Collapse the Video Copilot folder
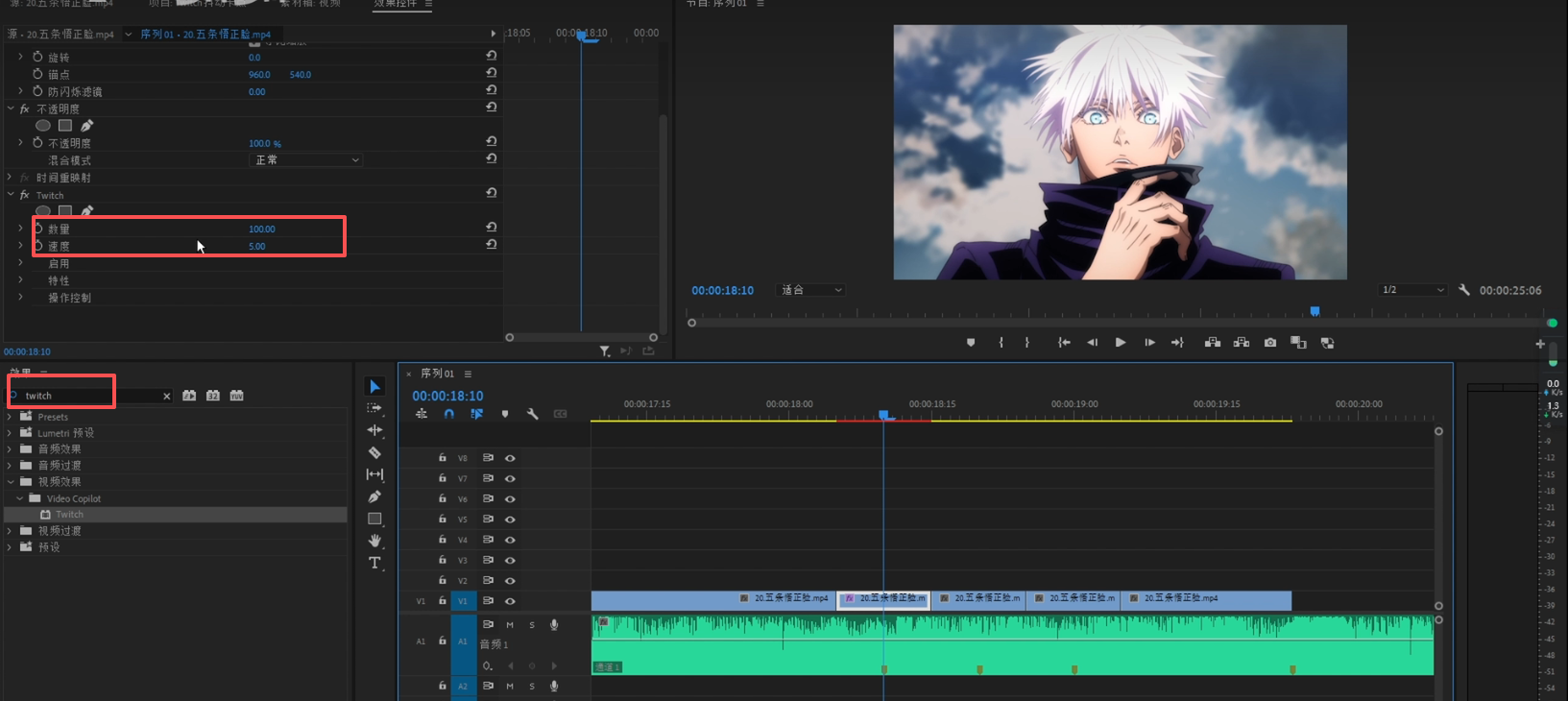The image size is (1568, 701). point(19,498)
